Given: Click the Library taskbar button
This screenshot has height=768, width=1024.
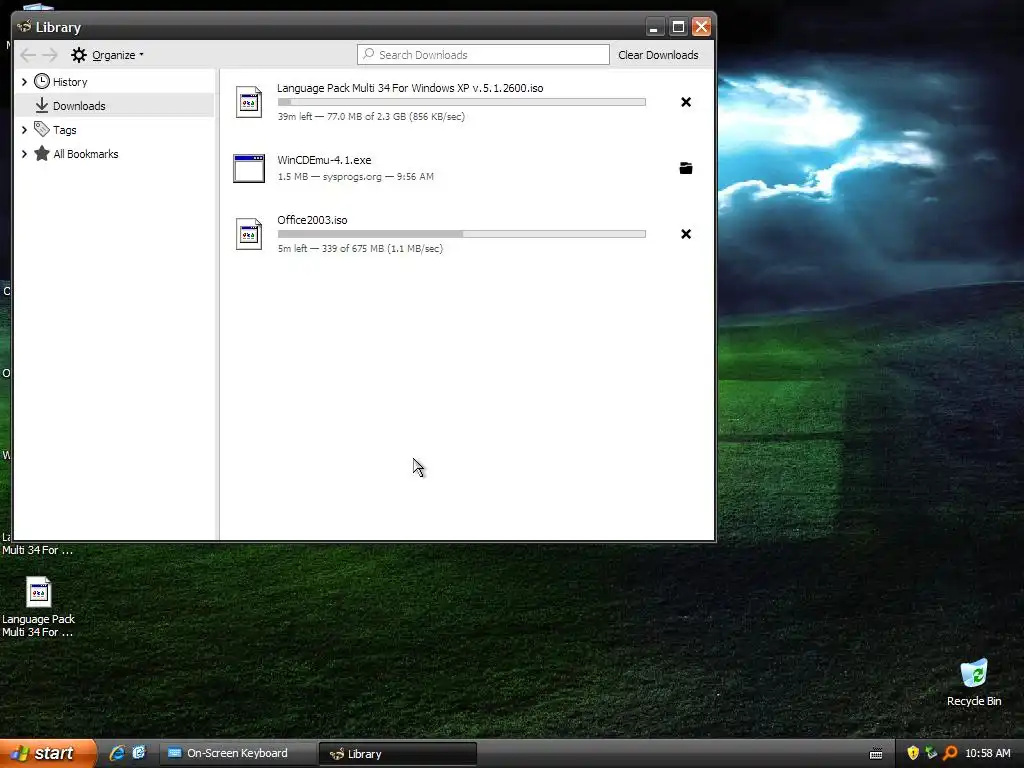Looking at the screenshot, I should [397, 754].
